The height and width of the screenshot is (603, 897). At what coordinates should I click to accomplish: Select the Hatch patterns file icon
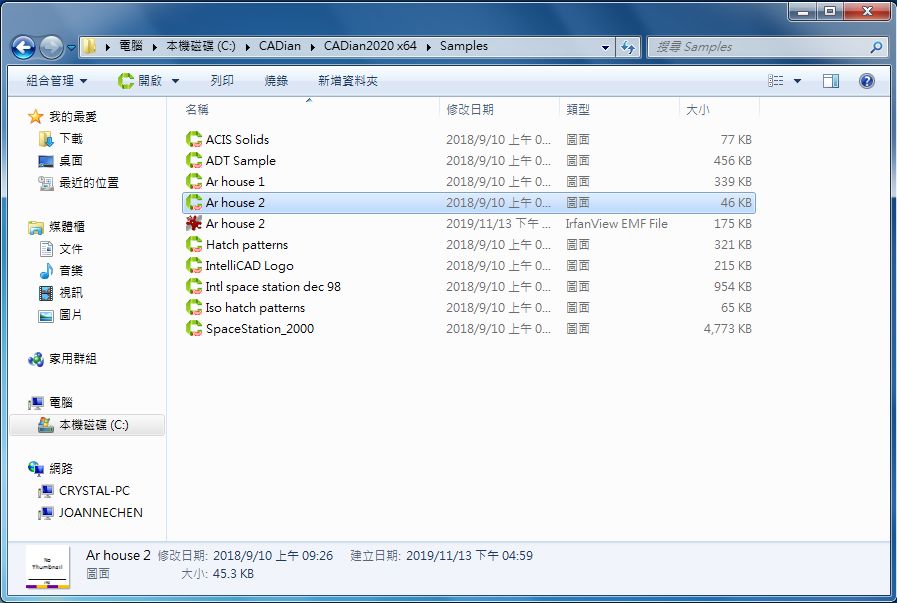point(194,244)
